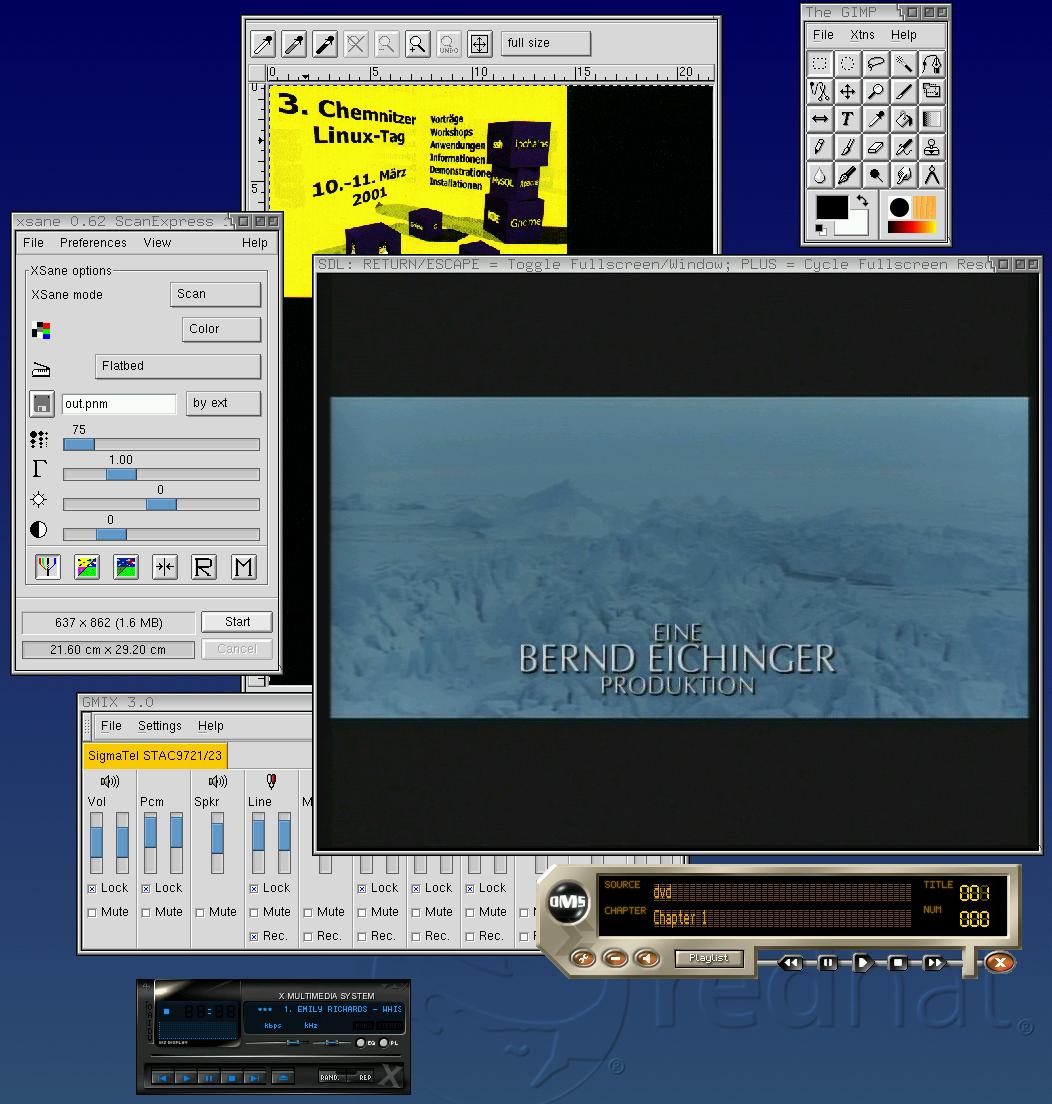1052x1104 pixels.
Task: Pick the Bucket Fill tool
Action: [903, 119]
